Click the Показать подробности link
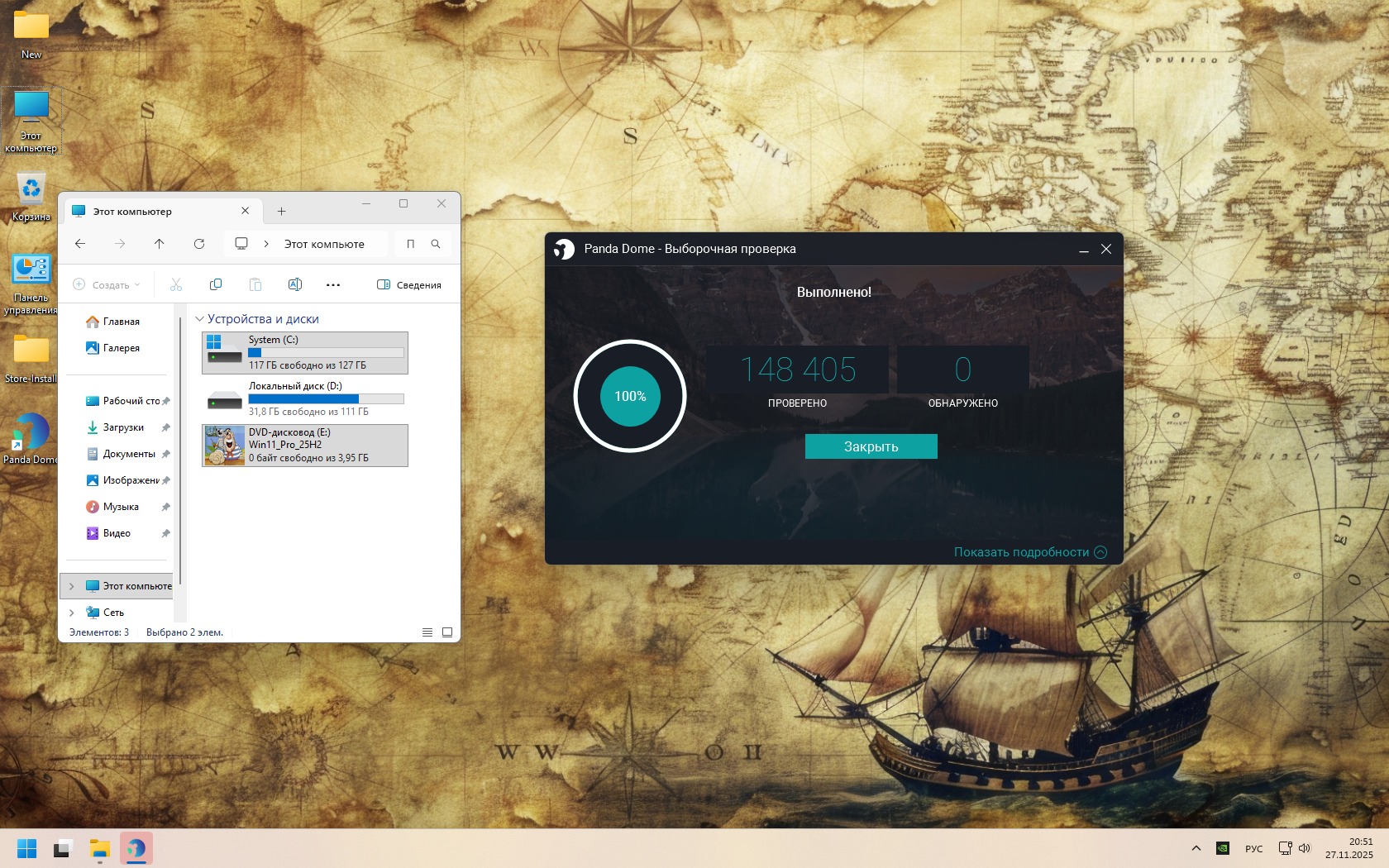1389x868 pixels. pos(1030,552)
